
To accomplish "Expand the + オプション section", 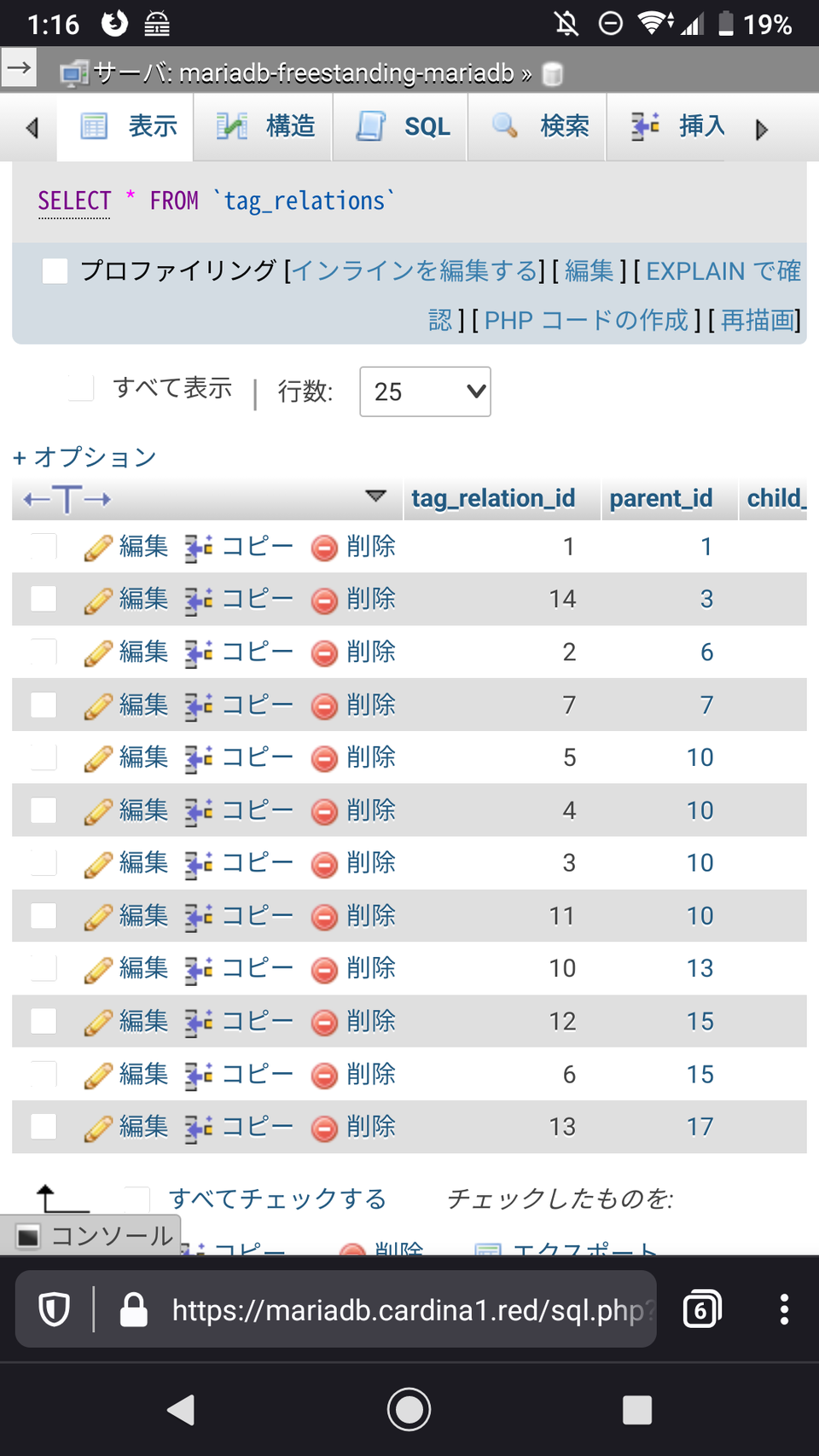I will click(x=84, y=457).
